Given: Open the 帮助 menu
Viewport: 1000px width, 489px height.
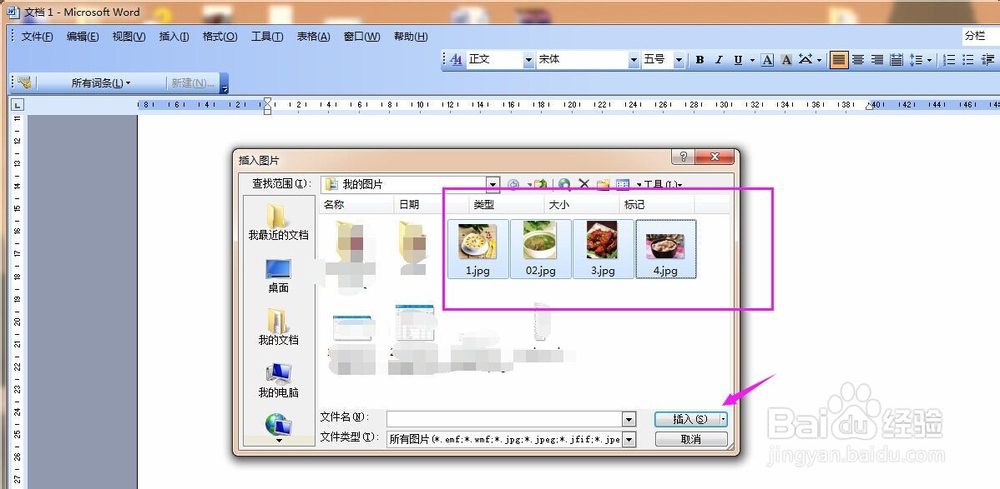Looking at the screenshot, I should [411, 36].
